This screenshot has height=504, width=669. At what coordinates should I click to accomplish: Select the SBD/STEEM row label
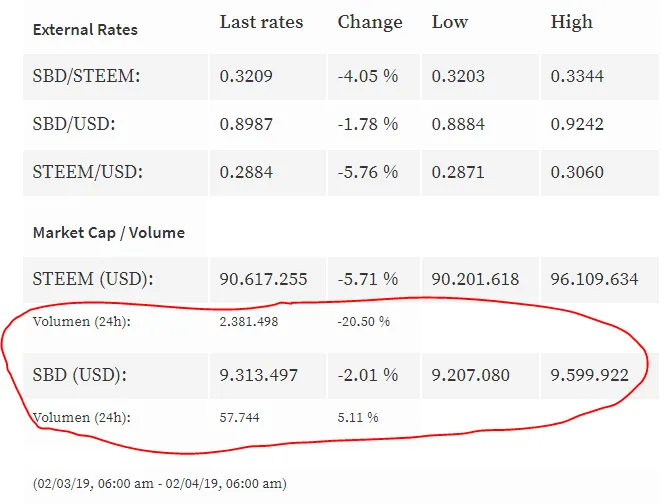(86, 76)
